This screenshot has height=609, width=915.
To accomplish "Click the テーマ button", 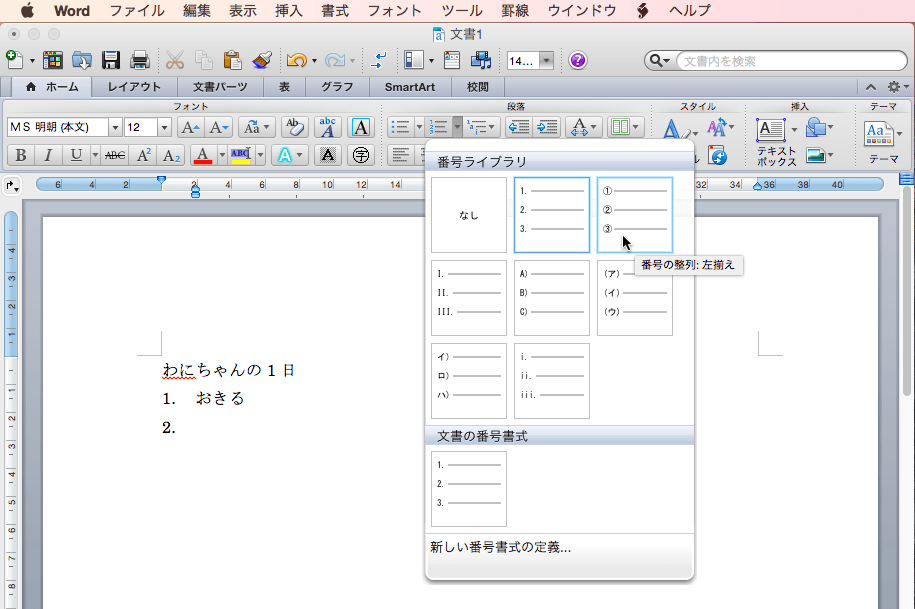I will [883, 142].
